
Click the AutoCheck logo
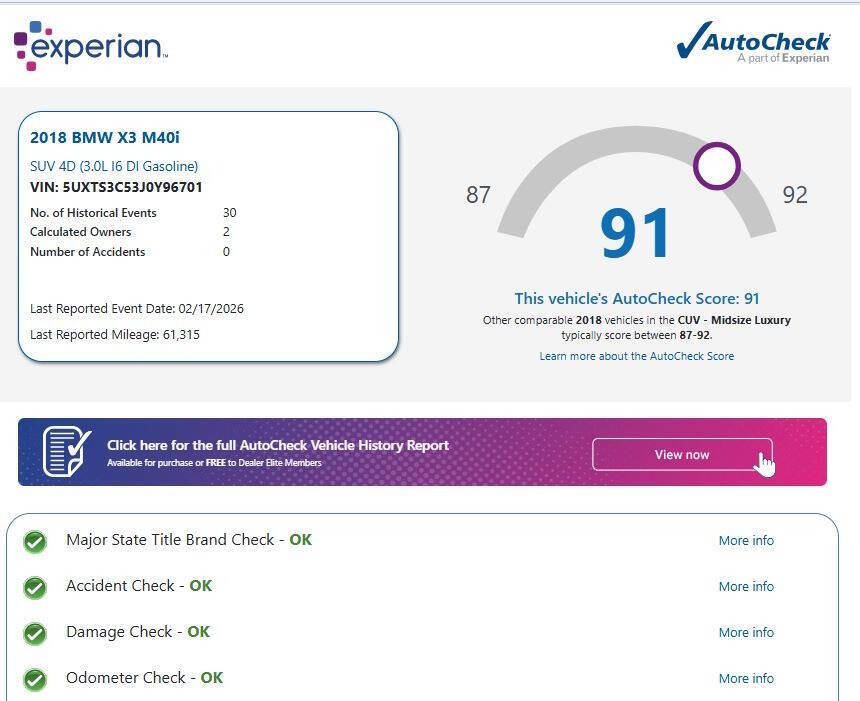pos(753,43)
